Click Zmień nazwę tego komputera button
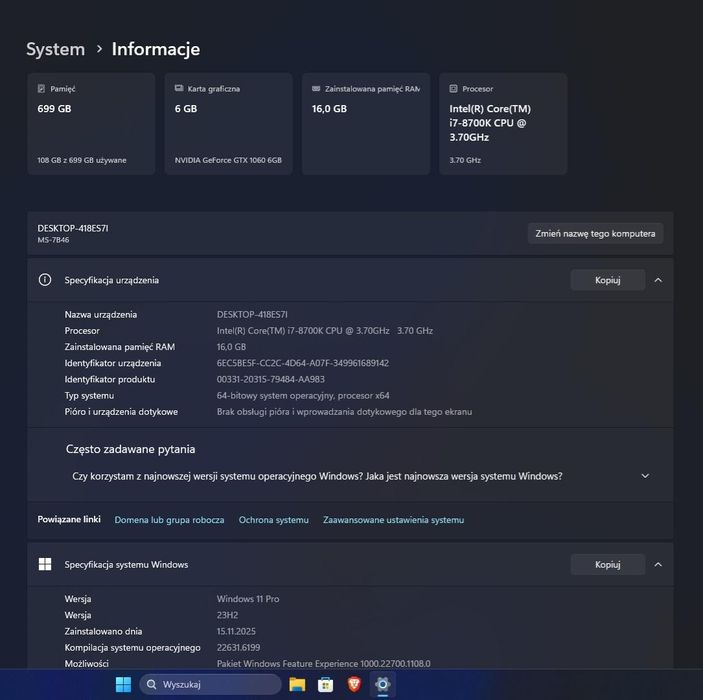 (595, 234)
